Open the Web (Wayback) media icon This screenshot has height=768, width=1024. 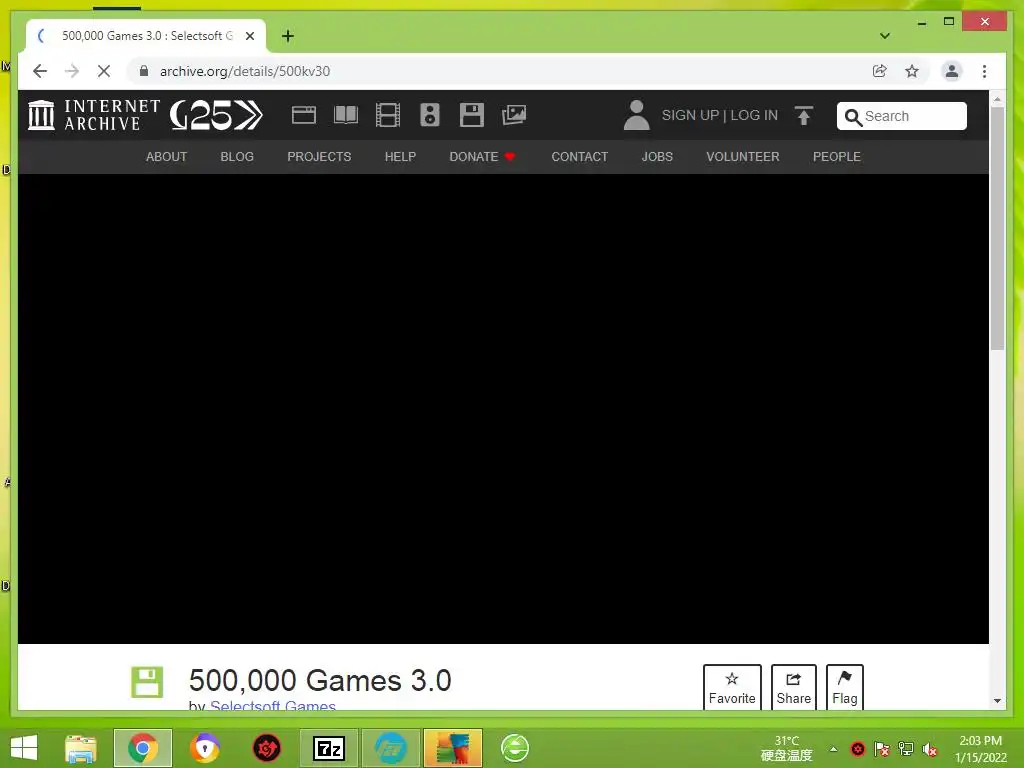(x=304, y=115)
